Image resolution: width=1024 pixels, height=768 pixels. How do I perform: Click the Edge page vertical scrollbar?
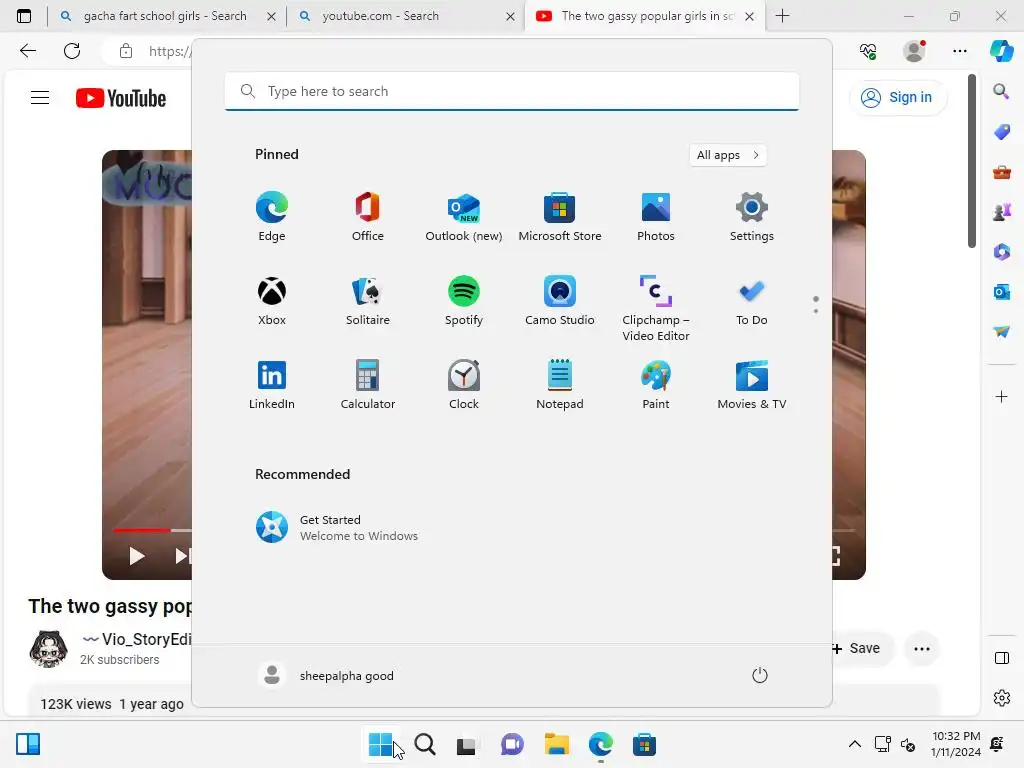click(x=971, y=161)
